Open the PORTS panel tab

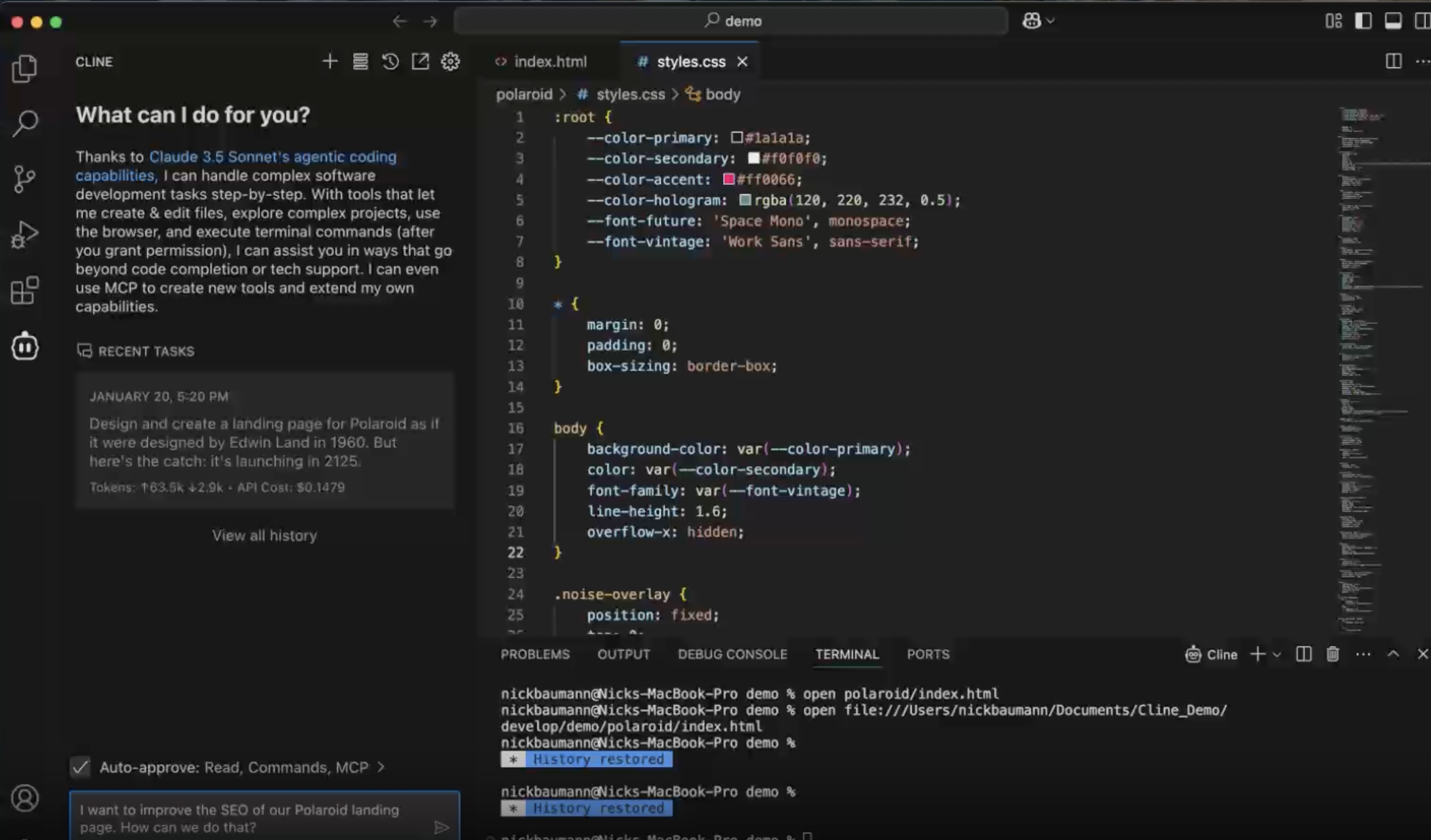[928, 654]
